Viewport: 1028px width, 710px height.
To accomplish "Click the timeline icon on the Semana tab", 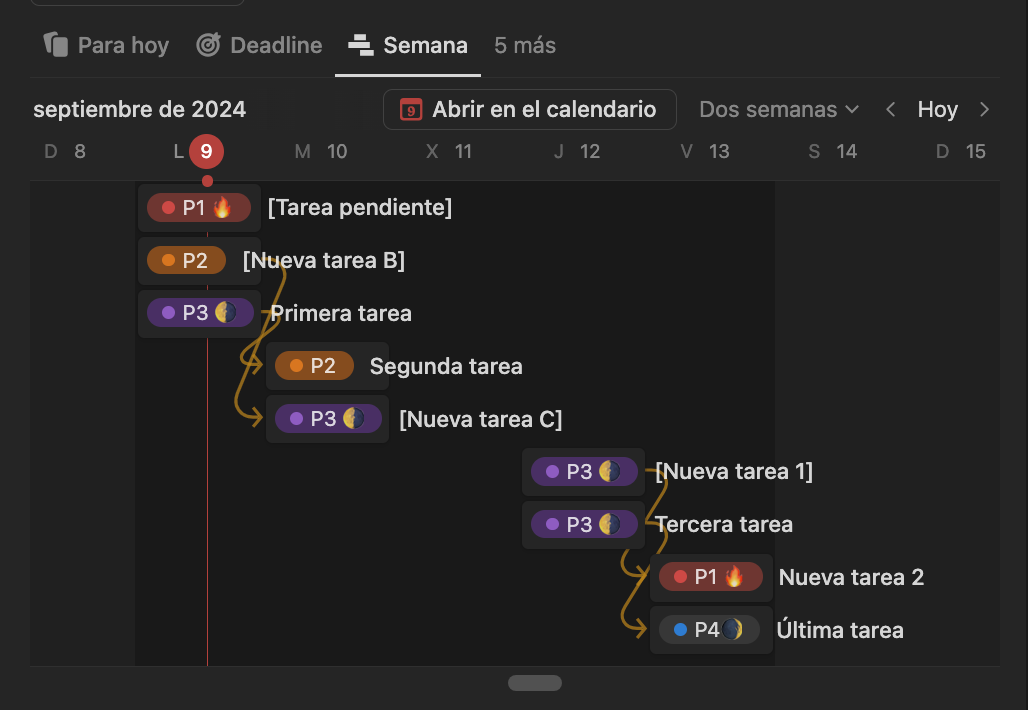I will 360,44.
